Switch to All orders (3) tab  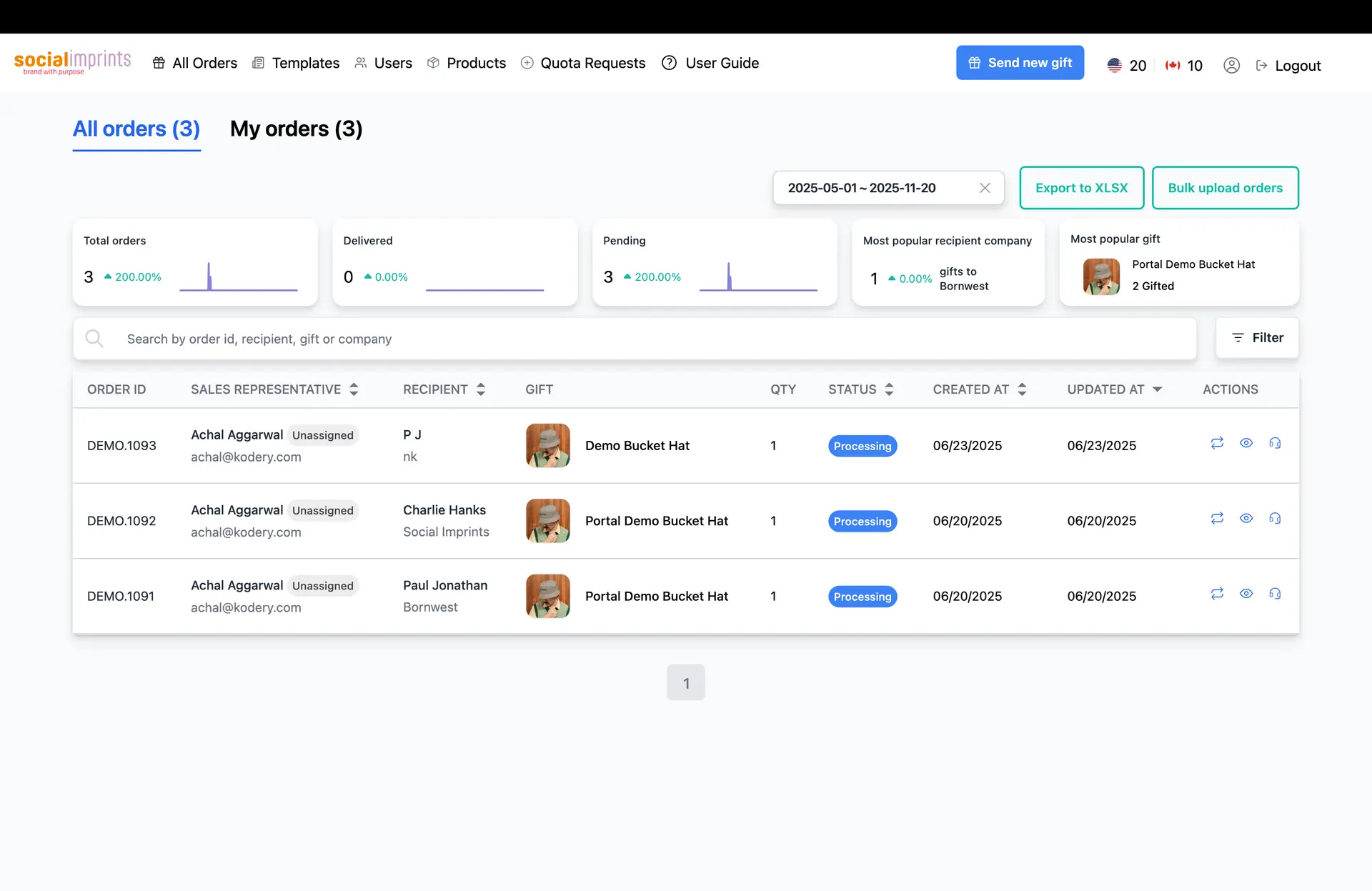coord(136,129)
